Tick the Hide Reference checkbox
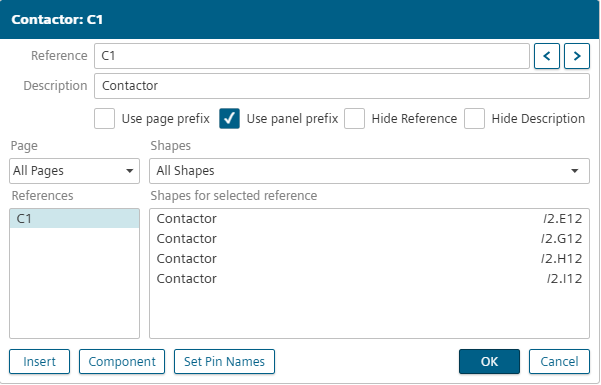 coord(354,118)
